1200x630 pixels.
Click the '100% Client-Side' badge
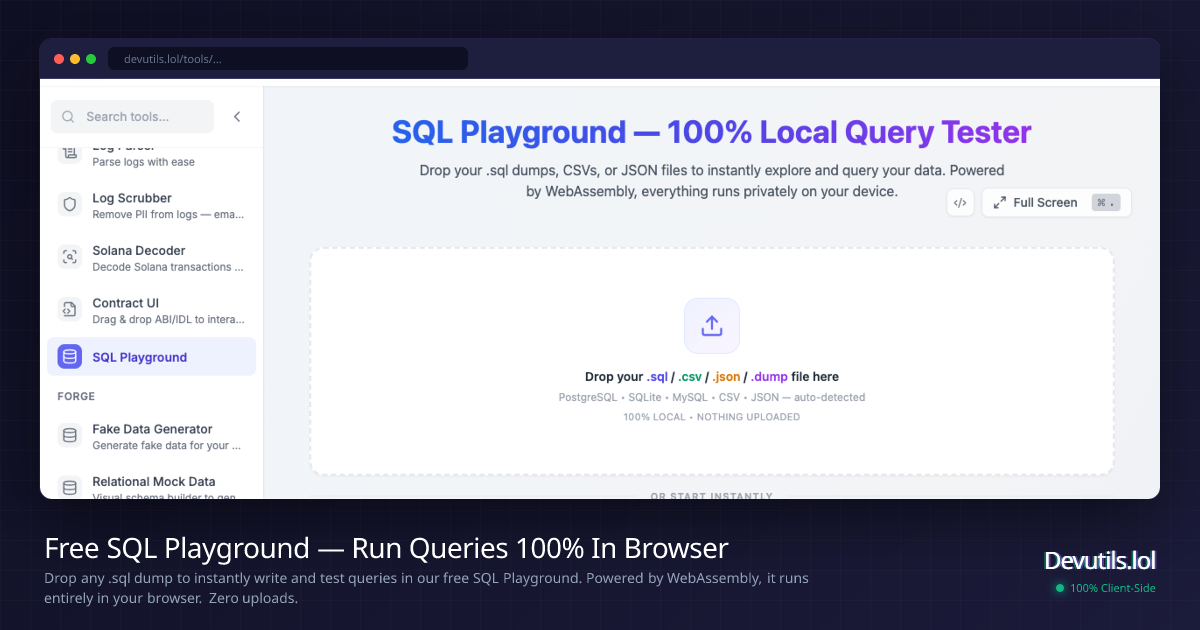pos(1105,588)
